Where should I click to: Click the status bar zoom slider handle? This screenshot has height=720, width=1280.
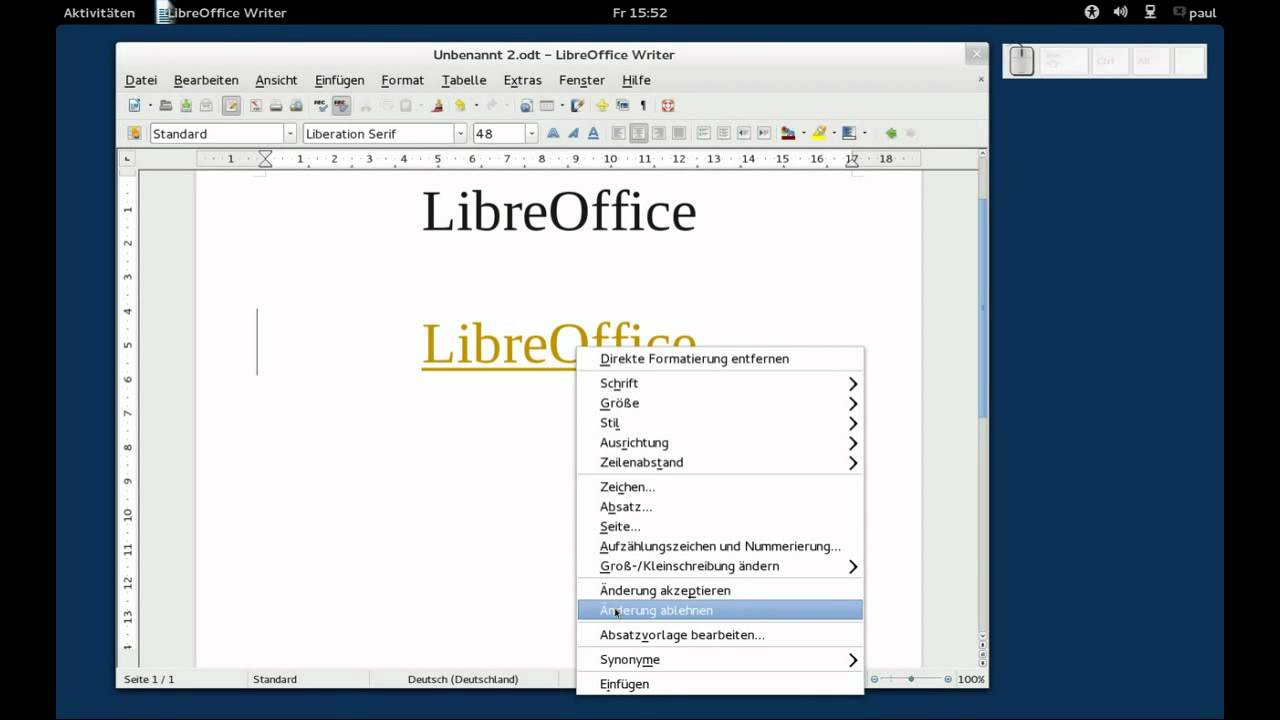911,679
